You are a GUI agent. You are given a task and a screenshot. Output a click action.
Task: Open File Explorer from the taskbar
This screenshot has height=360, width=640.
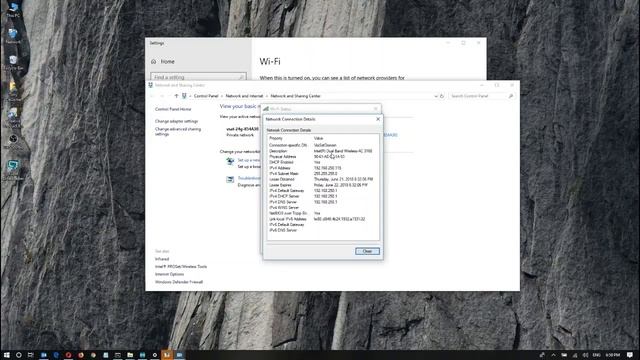click(x=130, y=355)
